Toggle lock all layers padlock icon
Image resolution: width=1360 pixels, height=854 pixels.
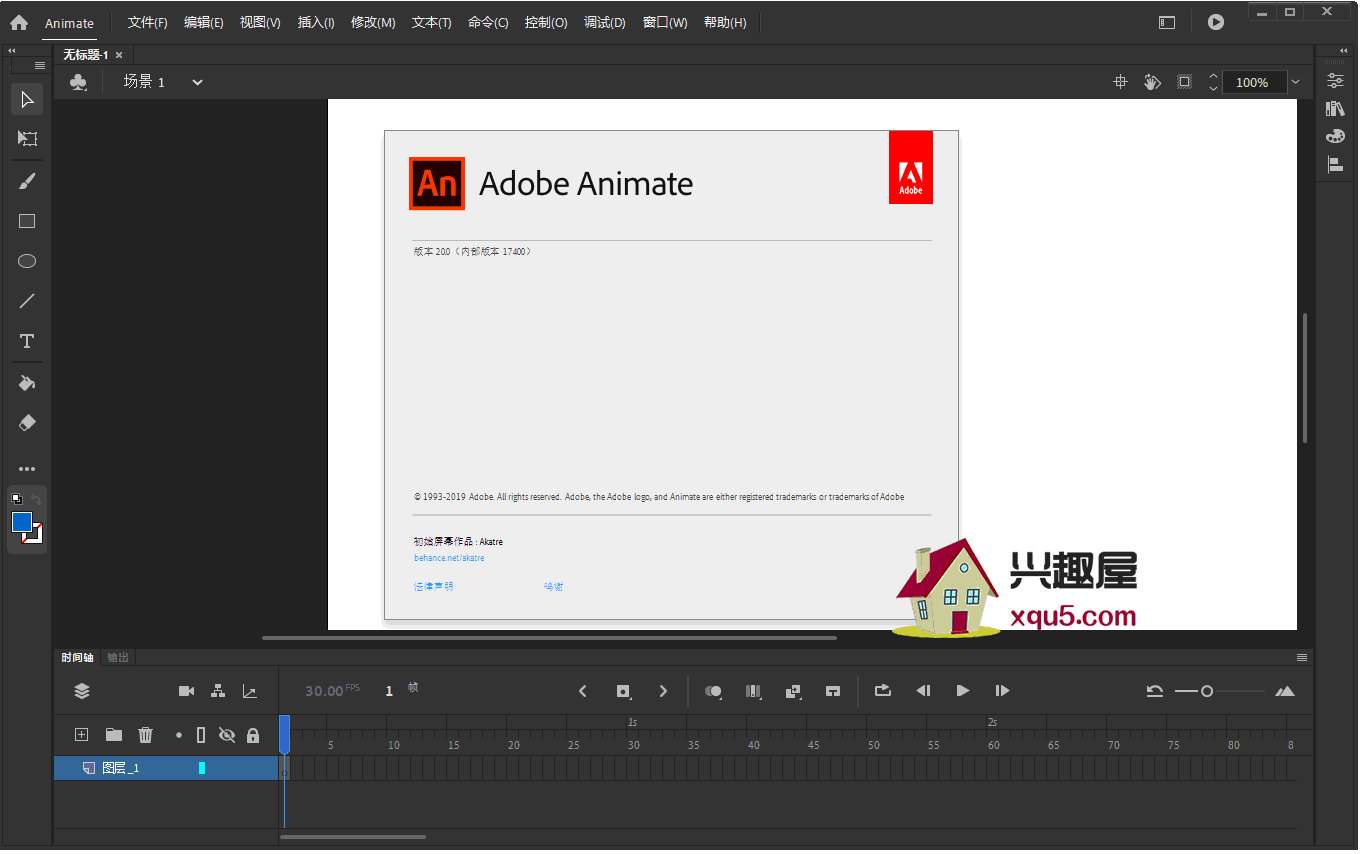click(253, 735)
